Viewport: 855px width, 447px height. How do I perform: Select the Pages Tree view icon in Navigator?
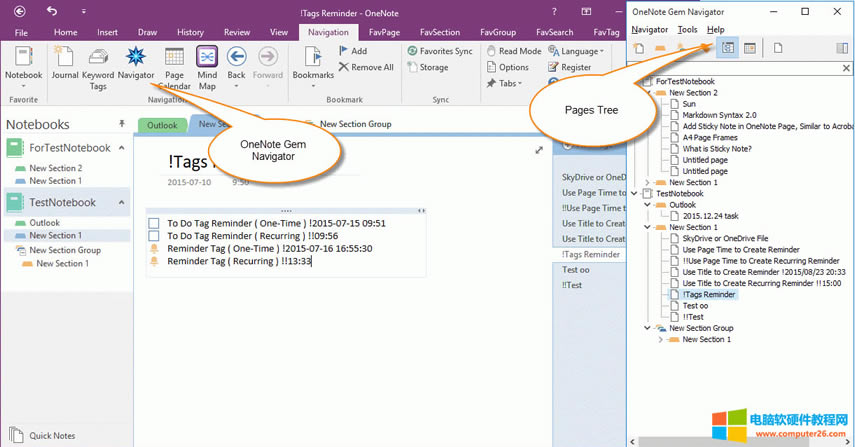pos(729,48)
